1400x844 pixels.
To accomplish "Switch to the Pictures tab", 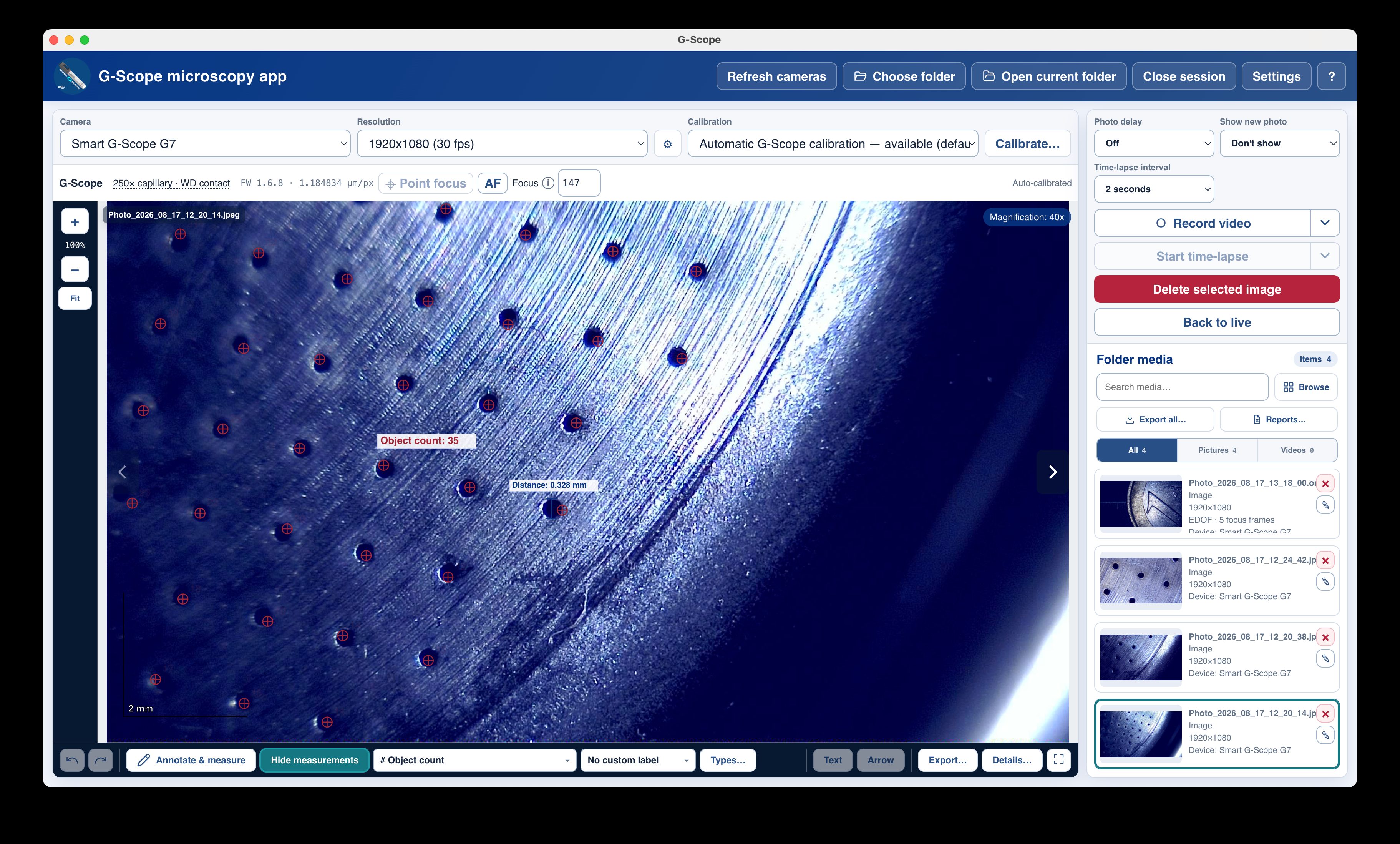I will [x=1217, y=450].
